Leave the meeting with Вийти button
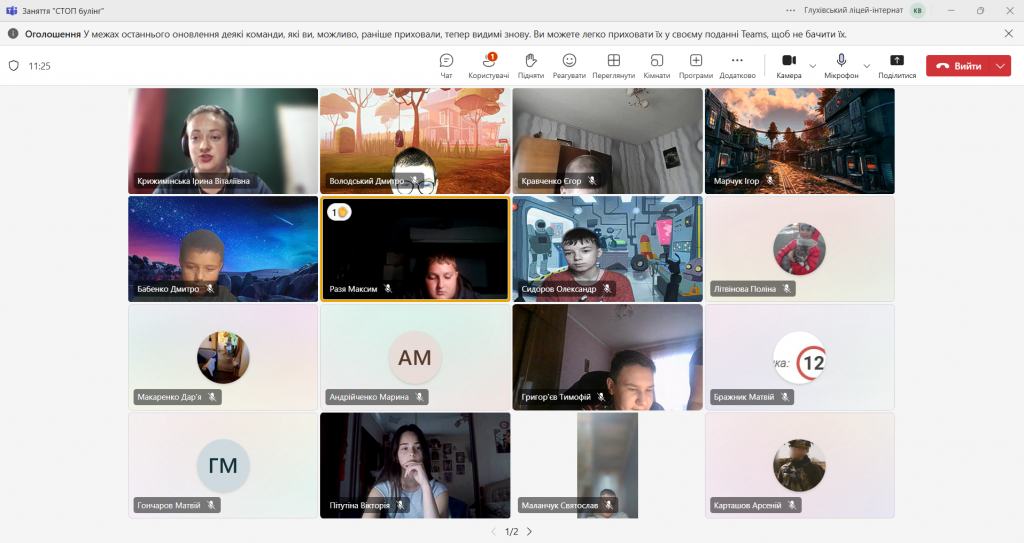Viewport: 1024px width, 543px height. (x=959, y=66)
